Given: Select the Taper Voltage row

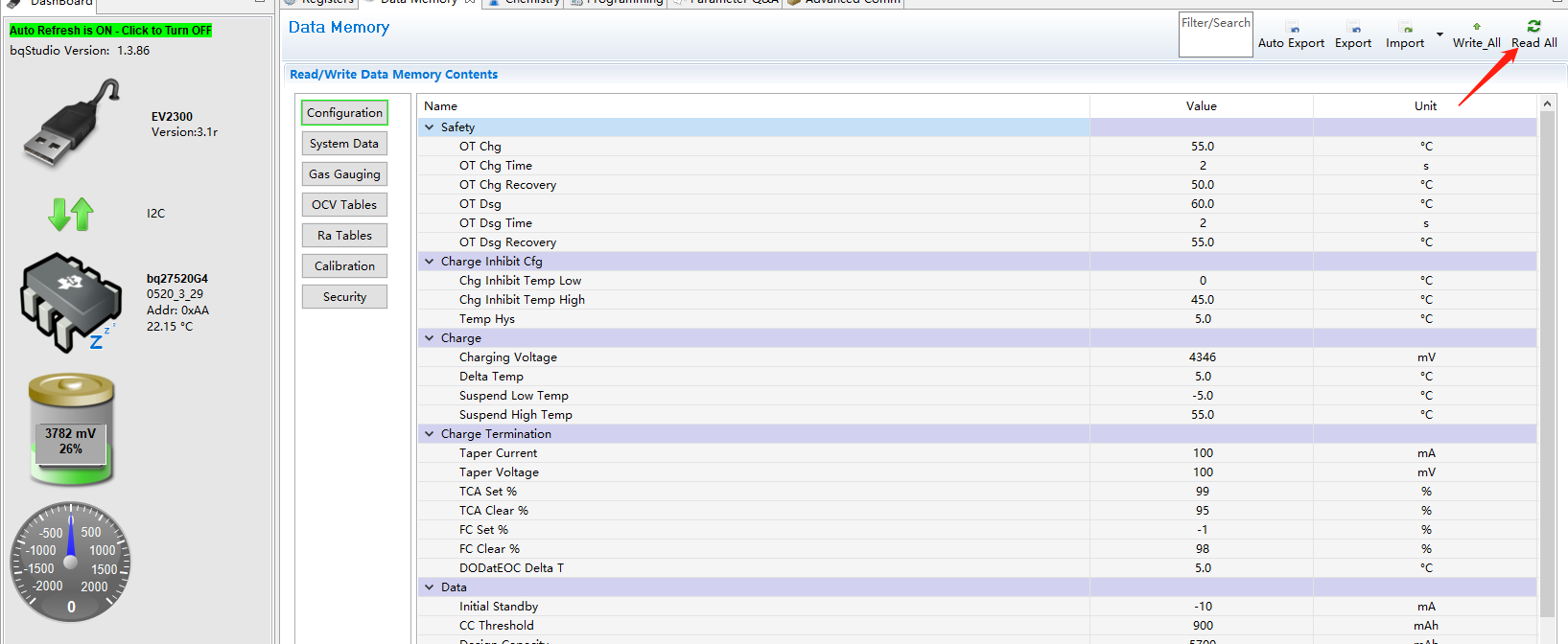Looking at the screenshot, I should [x=977, y=472].
